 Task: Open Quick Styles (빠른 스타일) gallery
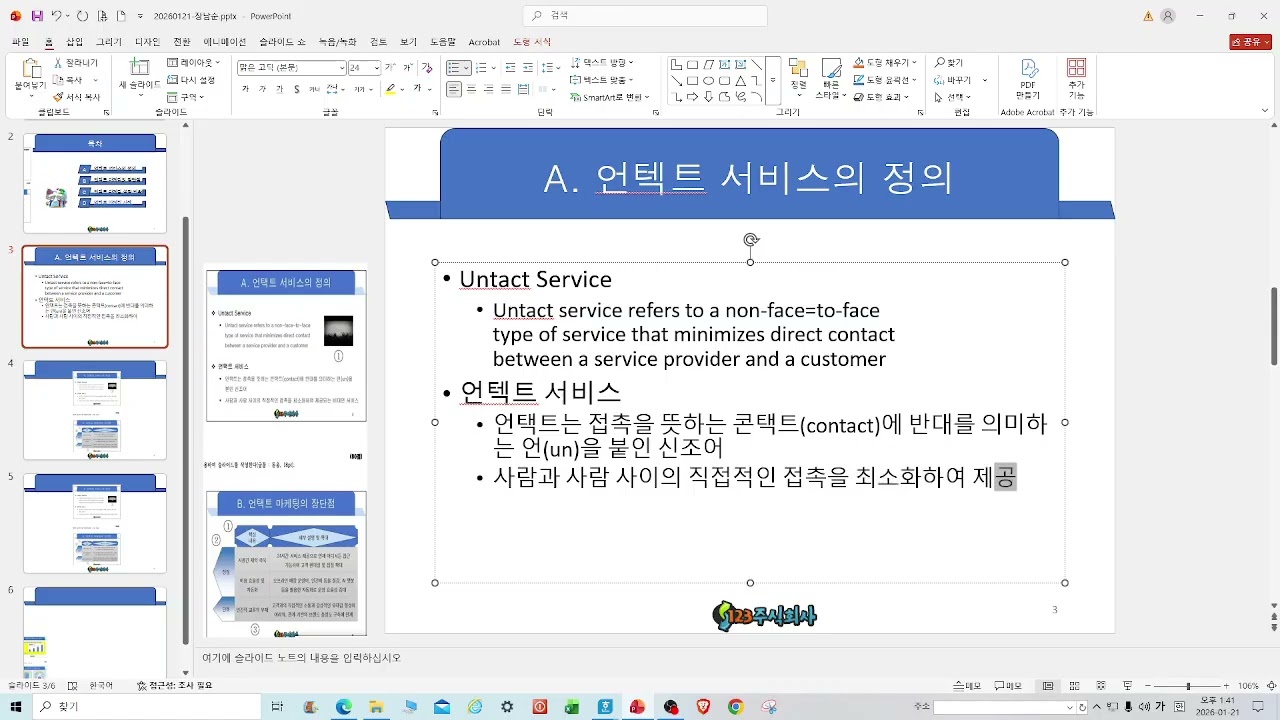pos(831,78)
